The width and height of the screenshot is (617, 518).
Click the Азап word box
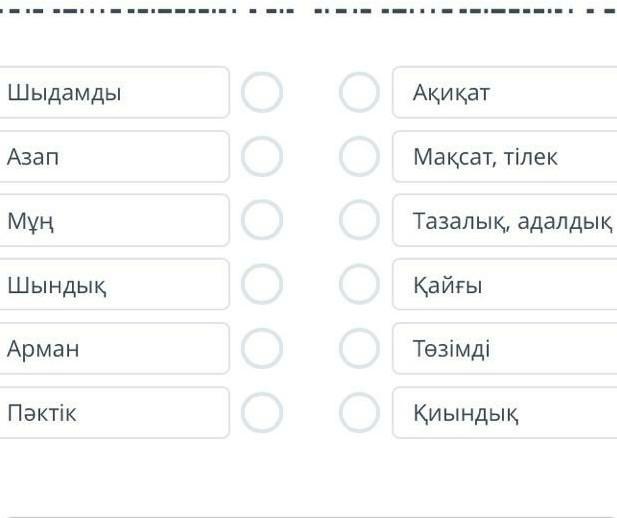(x=113, y=157)
